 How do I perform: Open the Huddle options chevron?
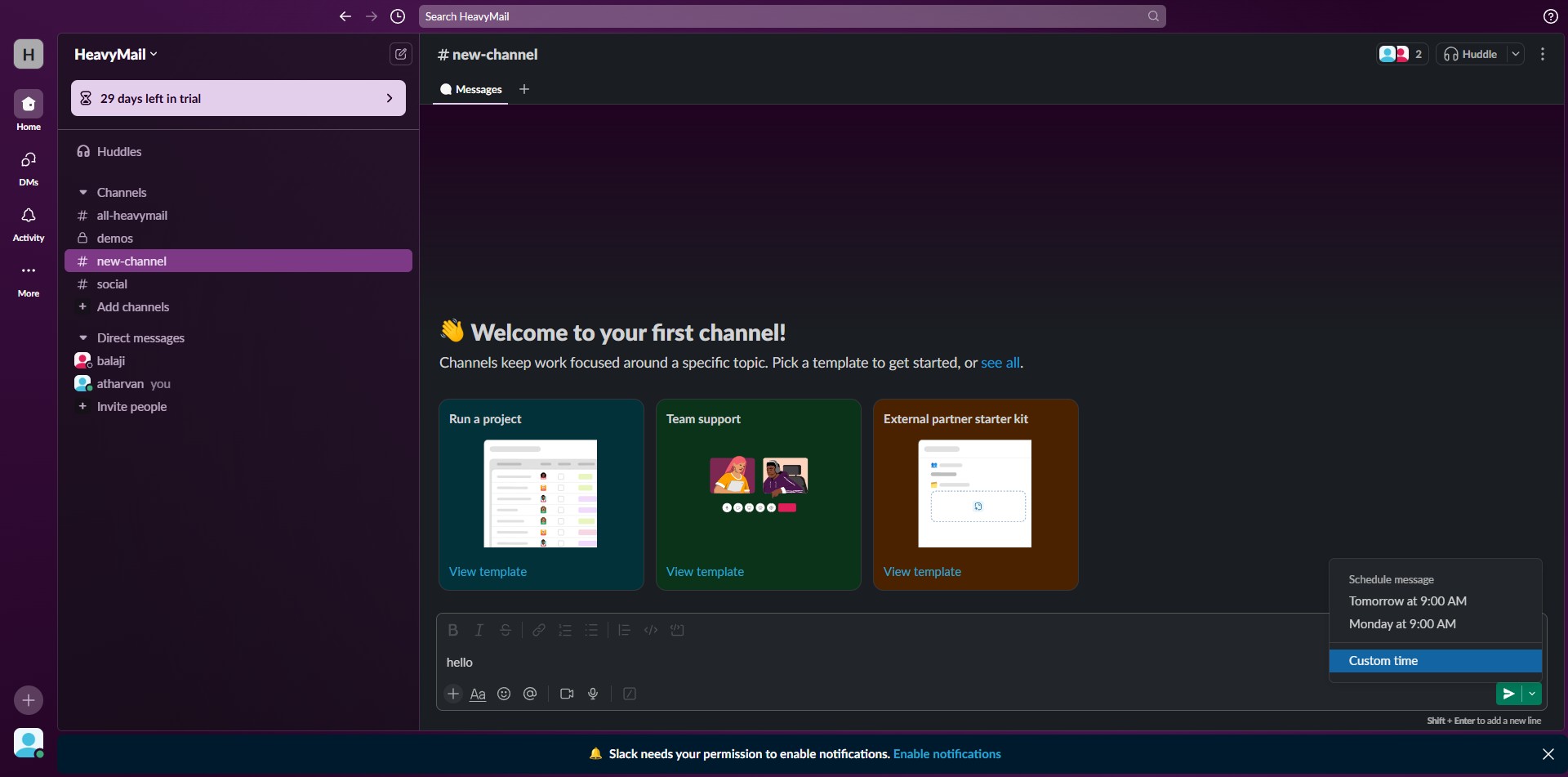click(1516, 54)
